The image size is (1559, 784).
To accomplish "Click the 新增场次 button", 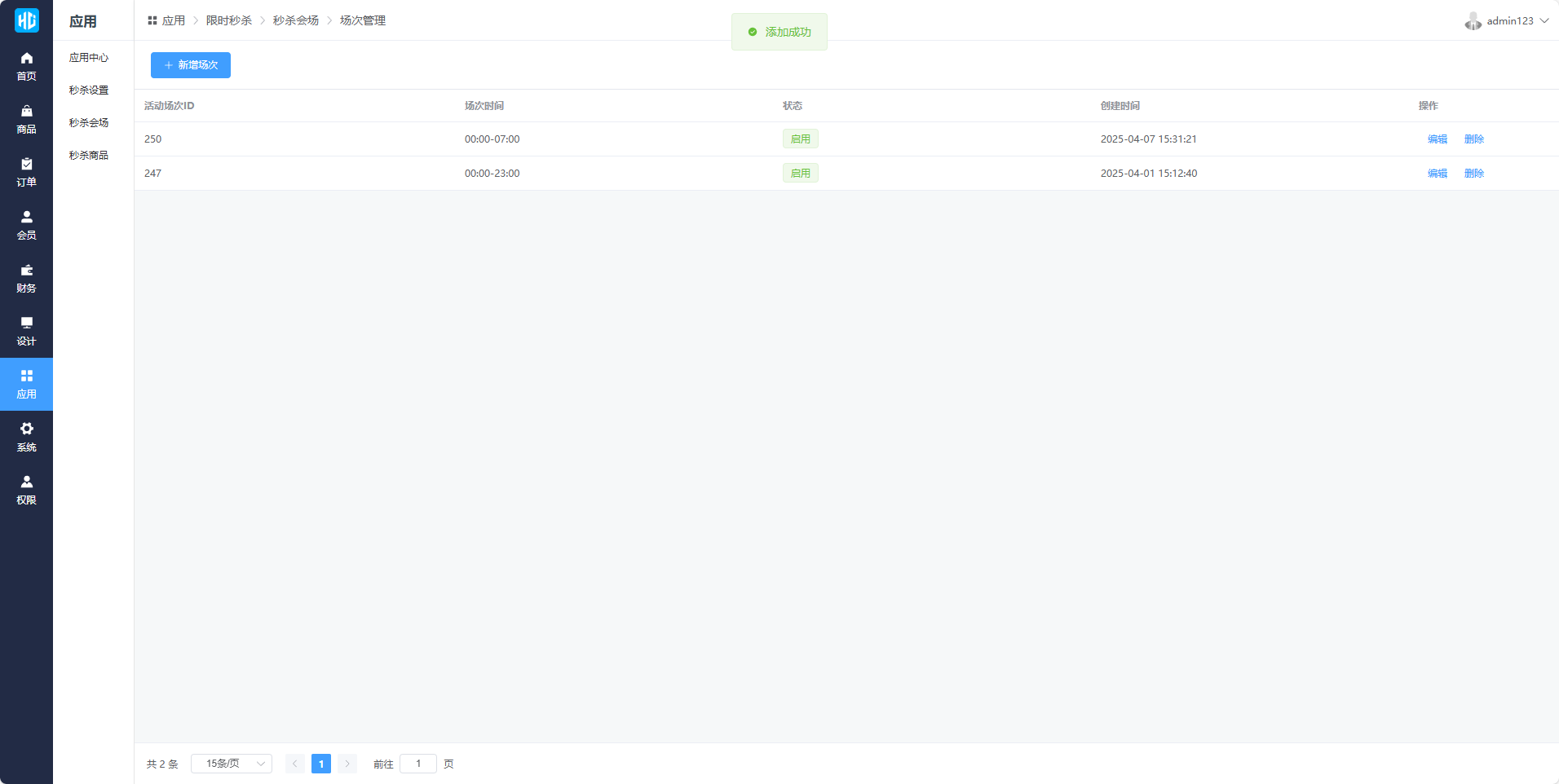I will 191,65.
